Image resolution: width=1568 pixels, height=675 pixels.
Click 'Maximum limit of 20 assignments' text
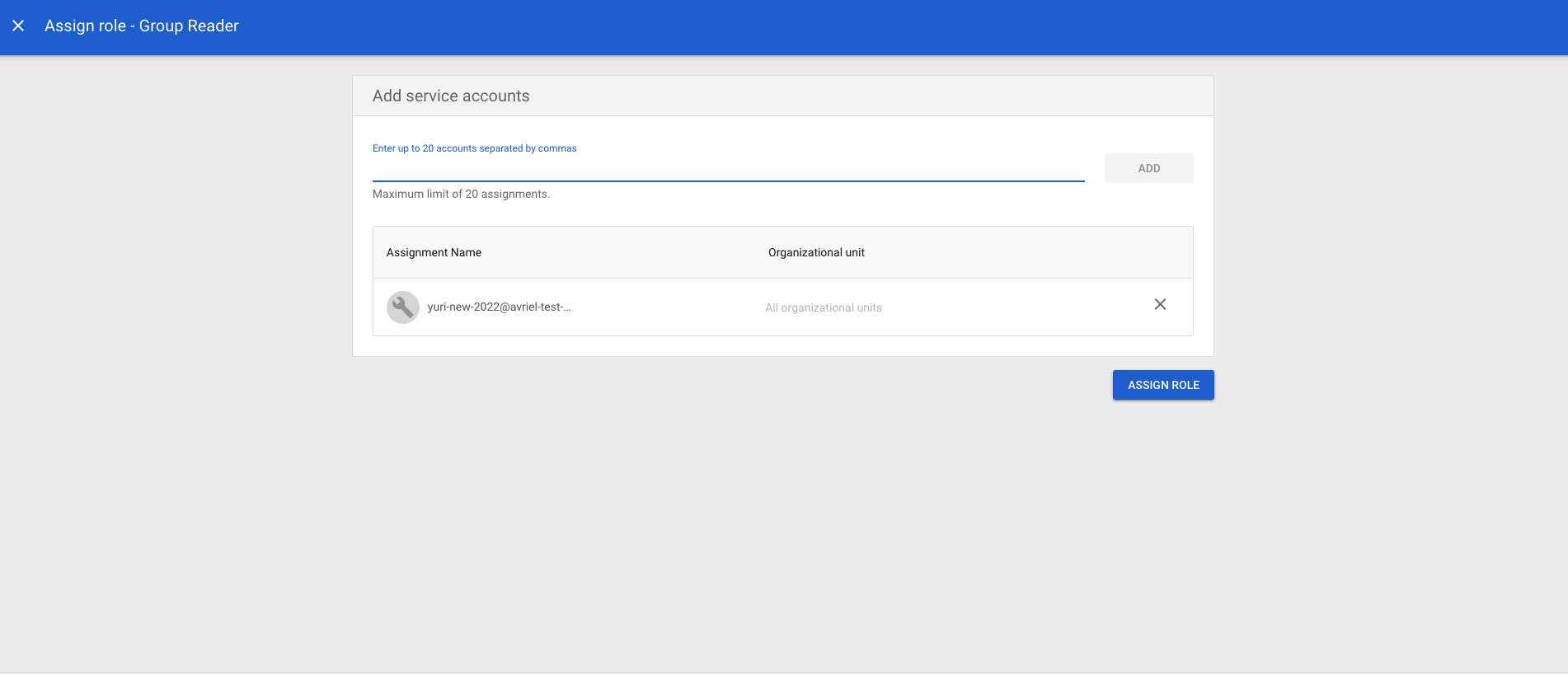[461, 194]
